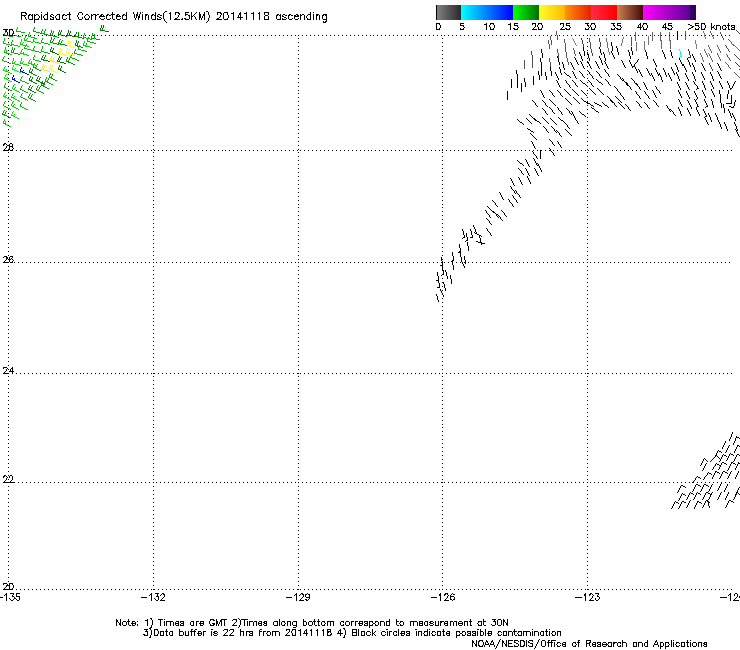Click the latitude label '26'
Image resolution: width=740 pixels, height=650 pixels.
point(8,259)
